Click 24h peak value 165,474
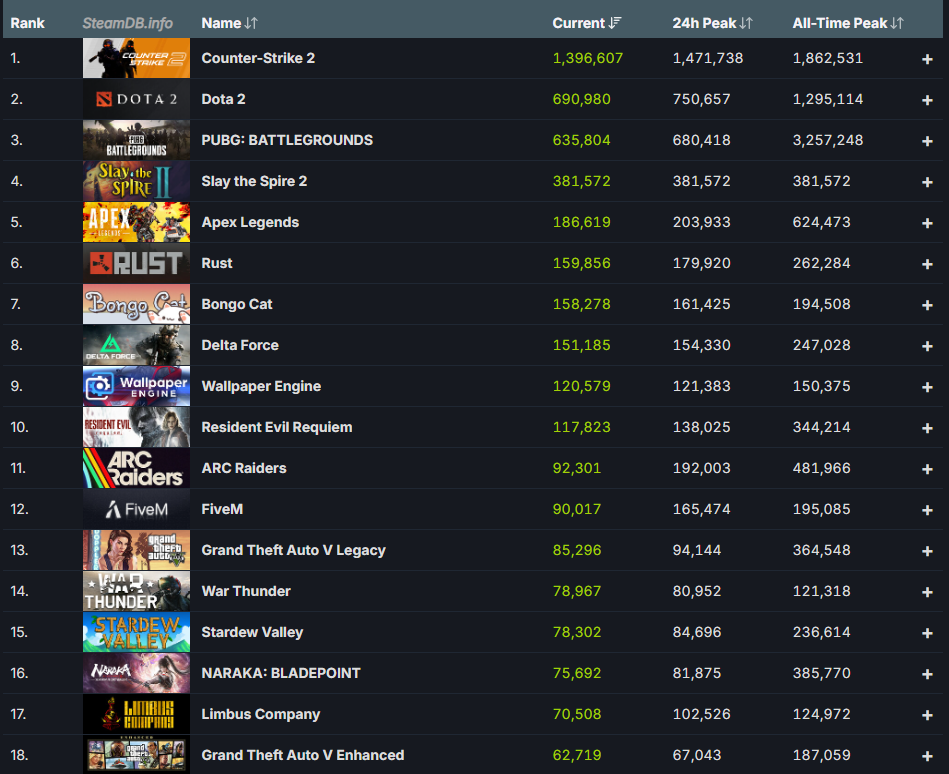The height and width of the screenshot is (774, 949). pos(701,509)
